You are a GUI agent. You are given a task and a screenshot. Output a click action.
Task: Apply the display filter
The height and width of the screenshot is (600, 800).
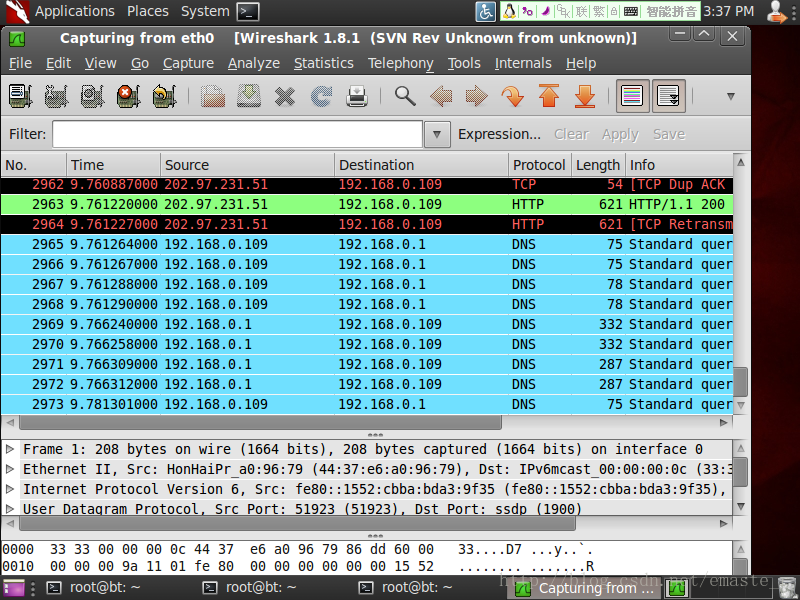[x=620, y=134]
